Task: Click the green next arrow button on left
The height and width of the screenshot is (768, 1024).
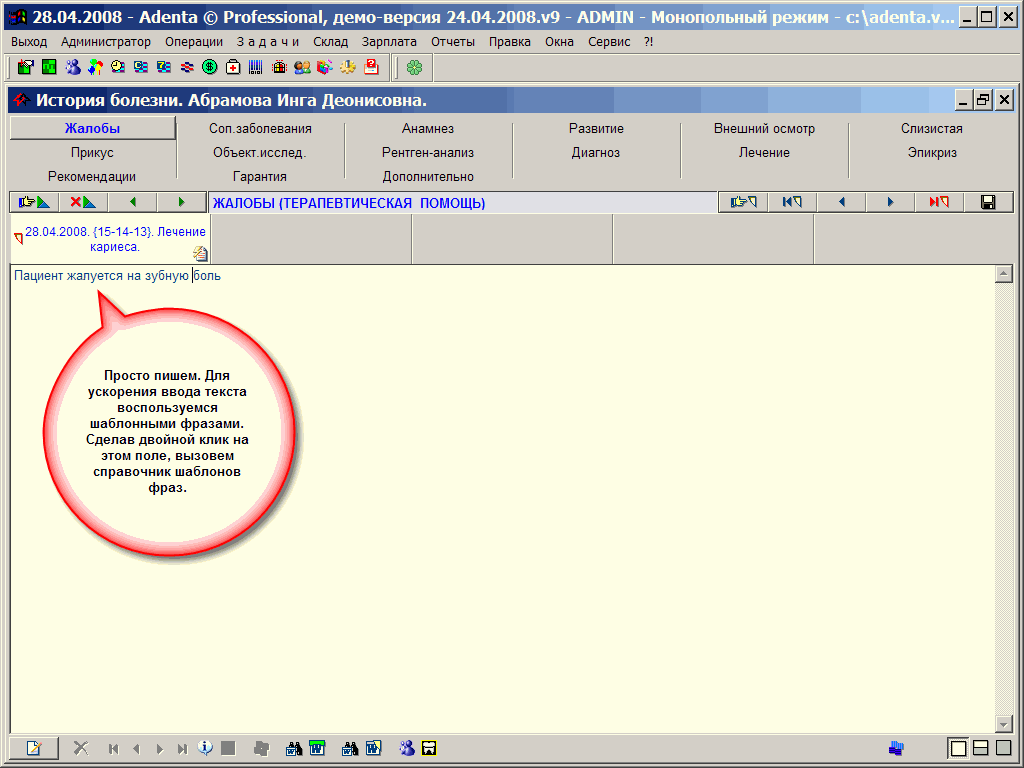Action: coord(181,202)
